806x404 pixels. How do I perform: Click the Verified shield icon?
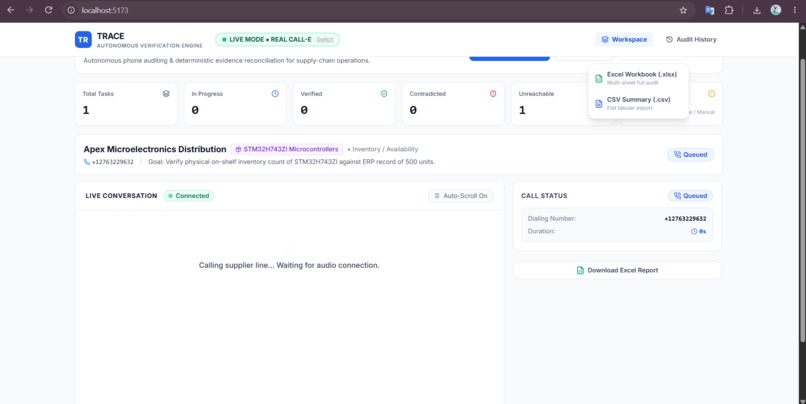coord(384,94)
